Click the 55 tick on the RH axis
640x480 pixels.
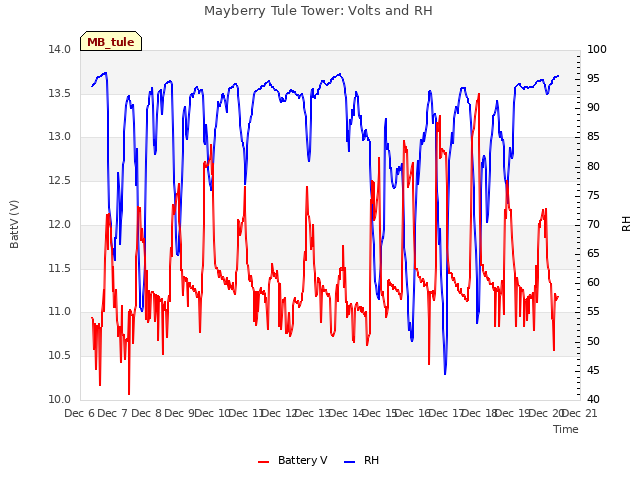click(593, 312)
